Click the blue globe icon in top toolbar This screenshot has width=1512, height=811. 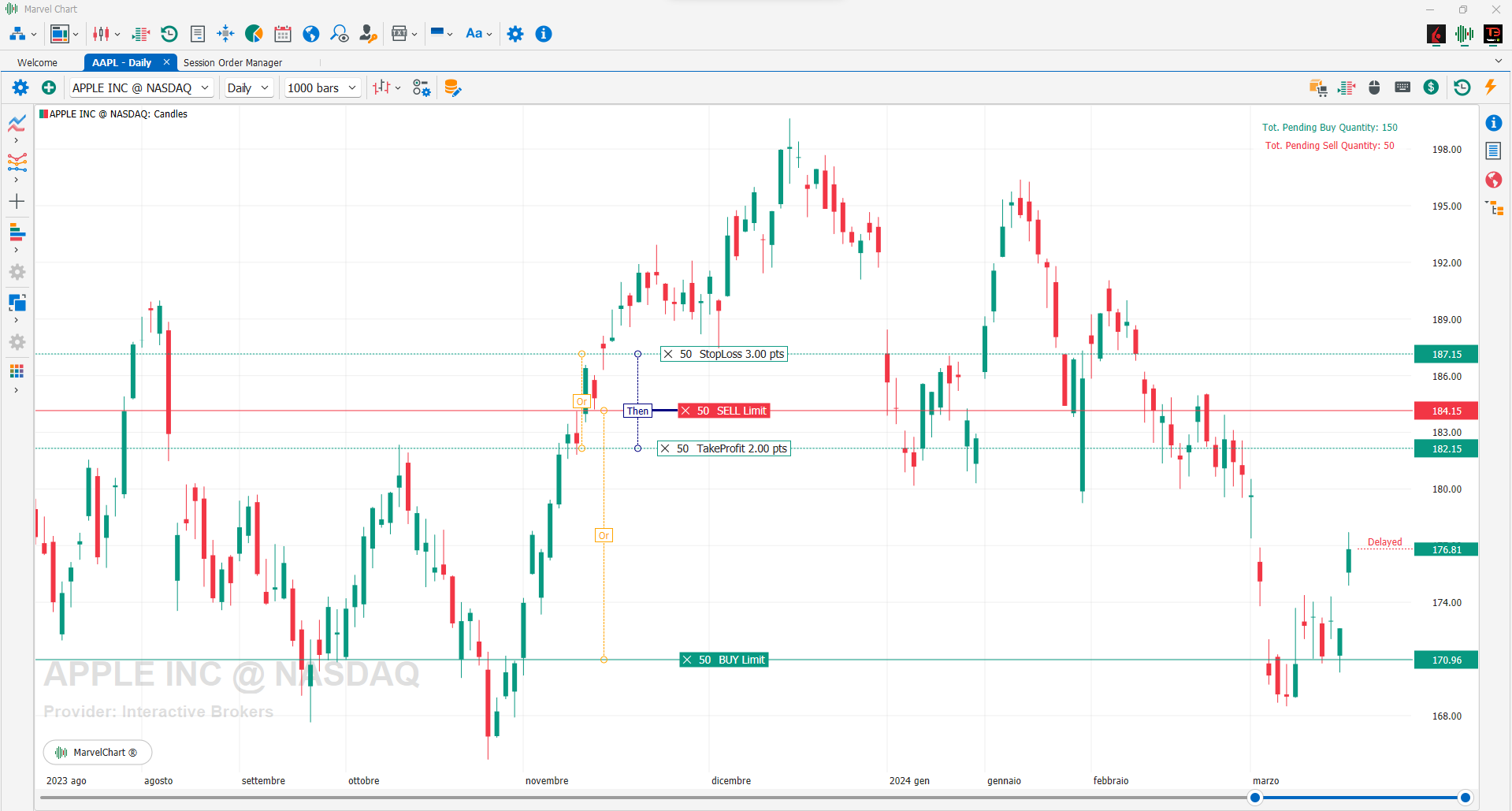coord(311,34)
